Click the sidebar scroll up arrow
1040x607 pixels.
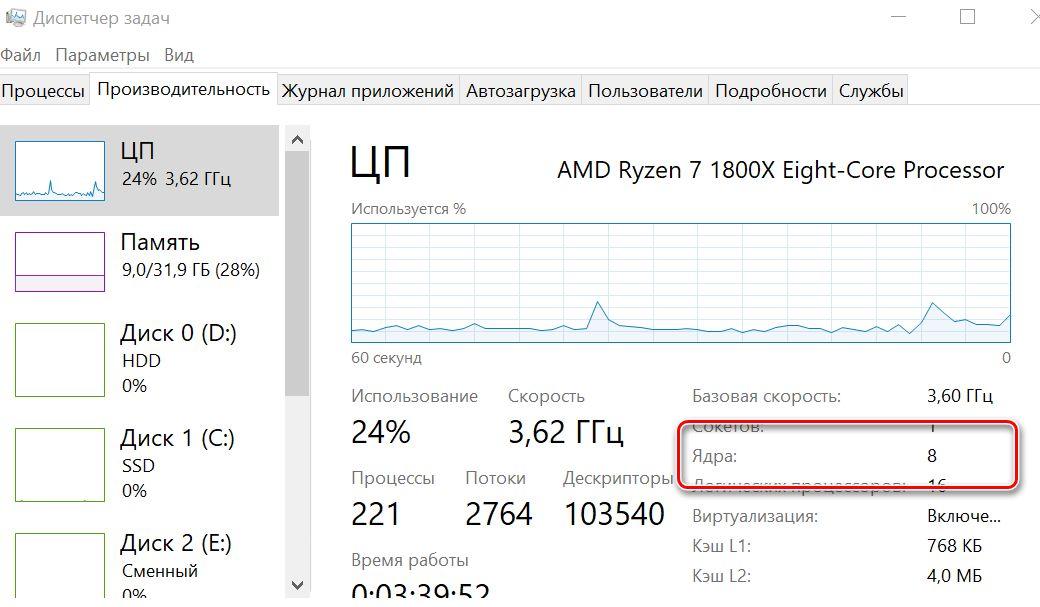(297, 139)
